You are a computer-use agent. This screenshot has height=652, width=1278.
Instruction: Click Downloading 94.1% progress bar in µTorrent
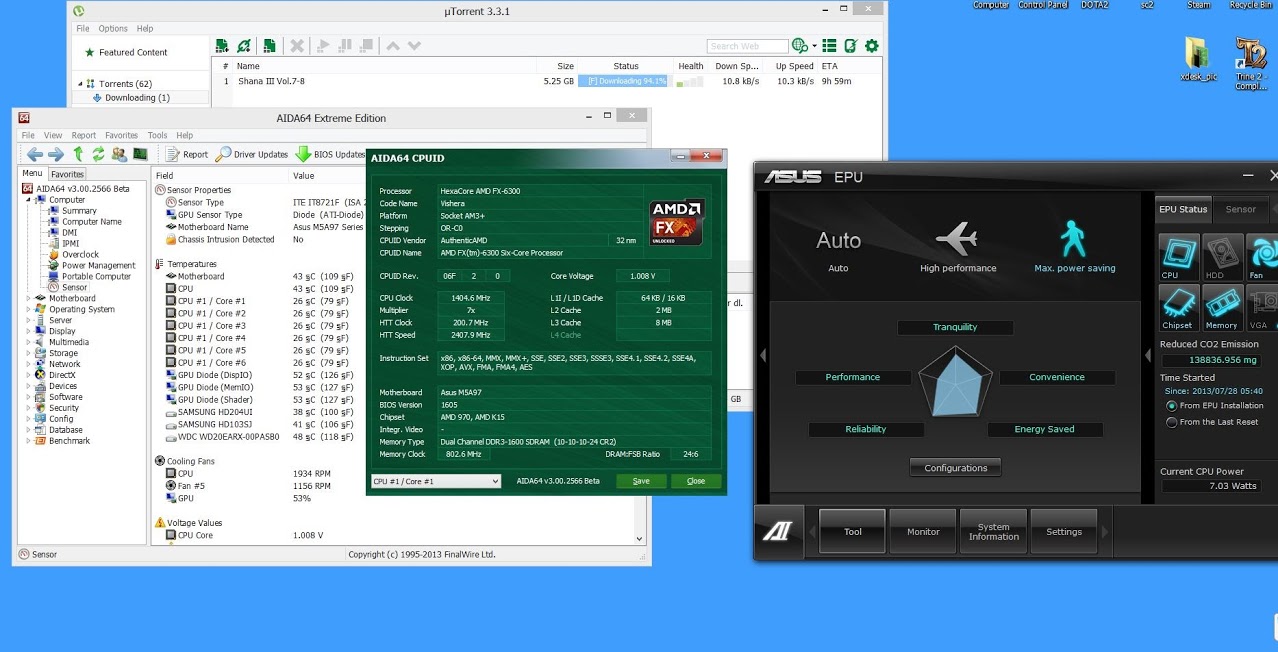(623, 81)
